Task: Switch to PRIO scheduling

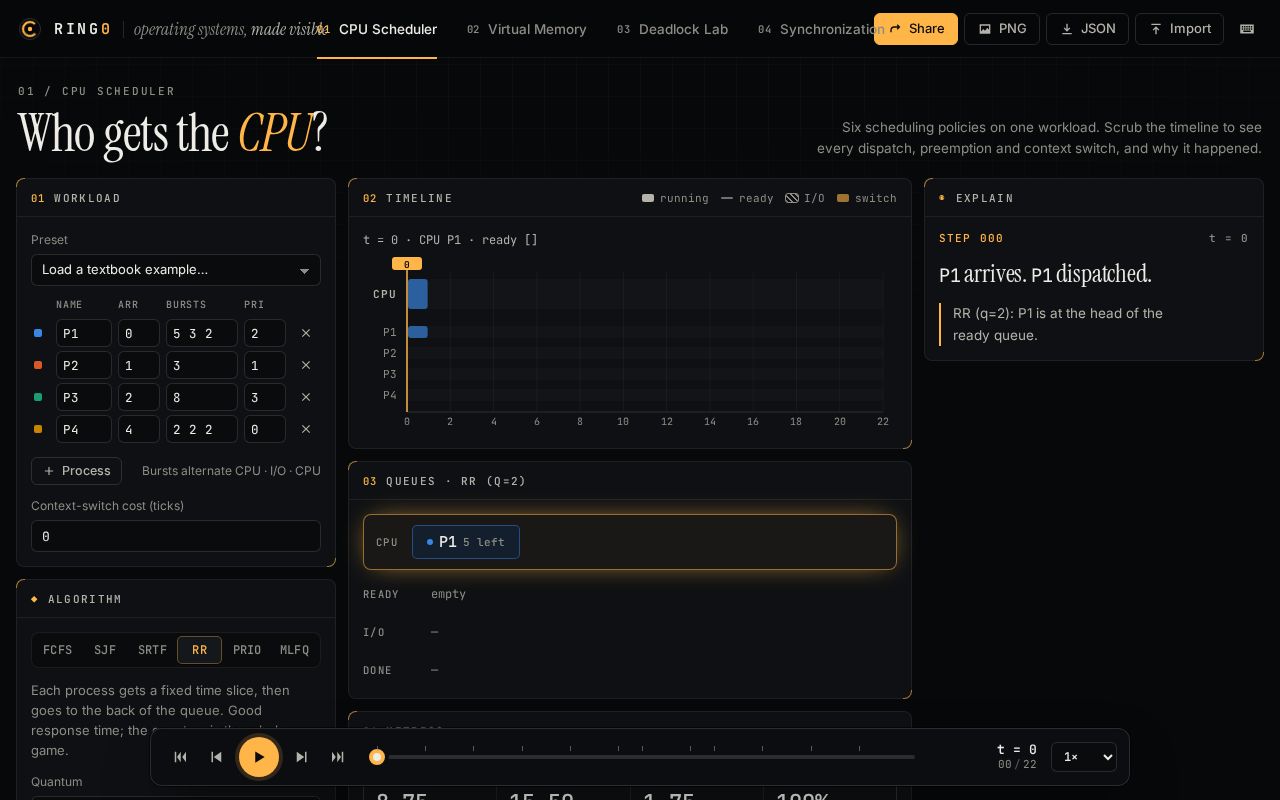Action: (x=247, y=650)
